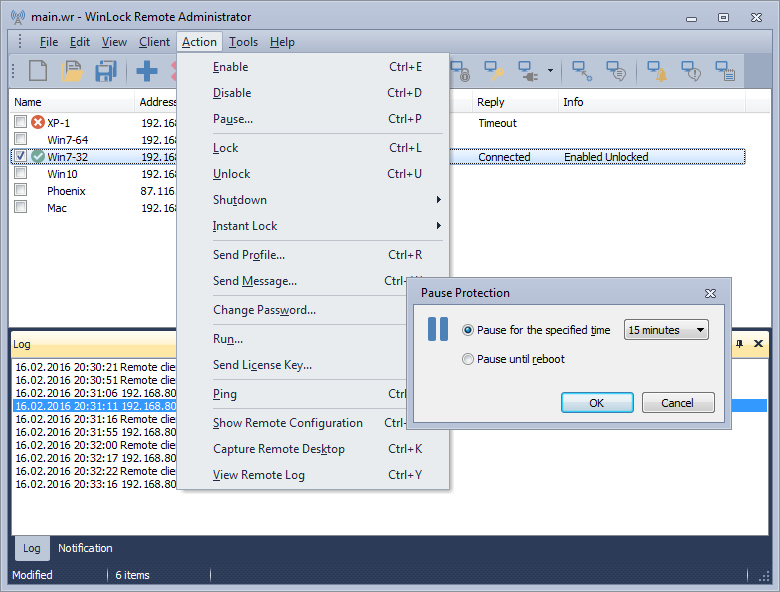Check the XP-1 client checkbox

point(20,121)
